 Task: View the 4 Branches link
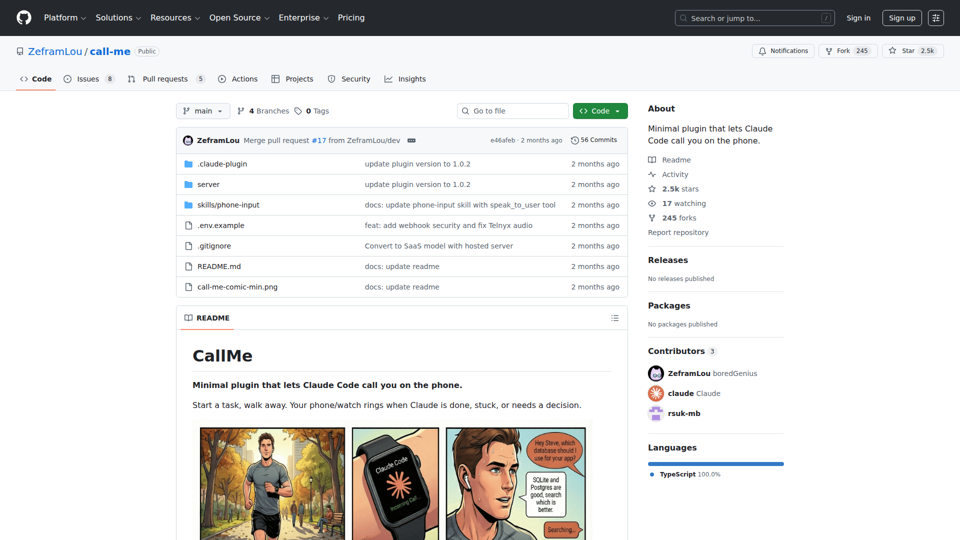tap(263, 111)
